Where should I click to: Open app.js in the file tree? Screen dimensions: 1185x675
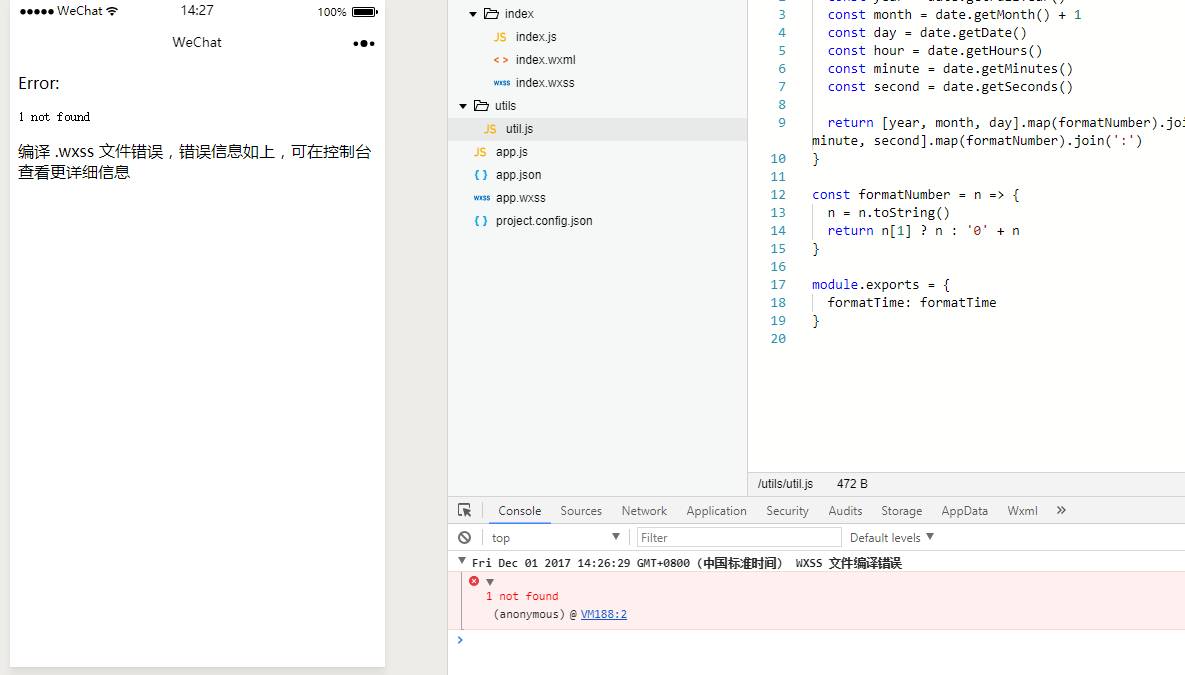[x=512, y=152]
